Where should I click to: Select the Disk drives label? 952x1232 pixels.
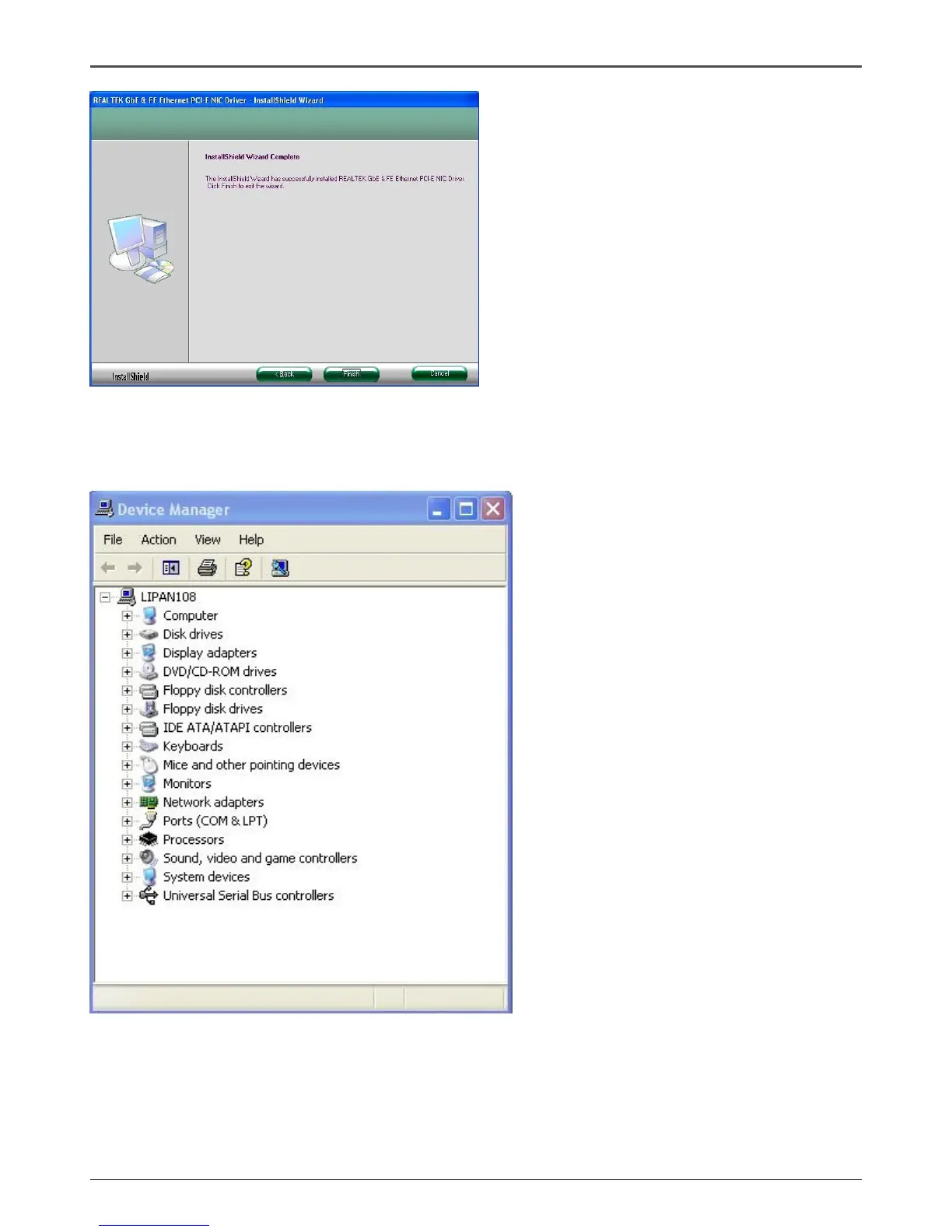pos(193,634)
